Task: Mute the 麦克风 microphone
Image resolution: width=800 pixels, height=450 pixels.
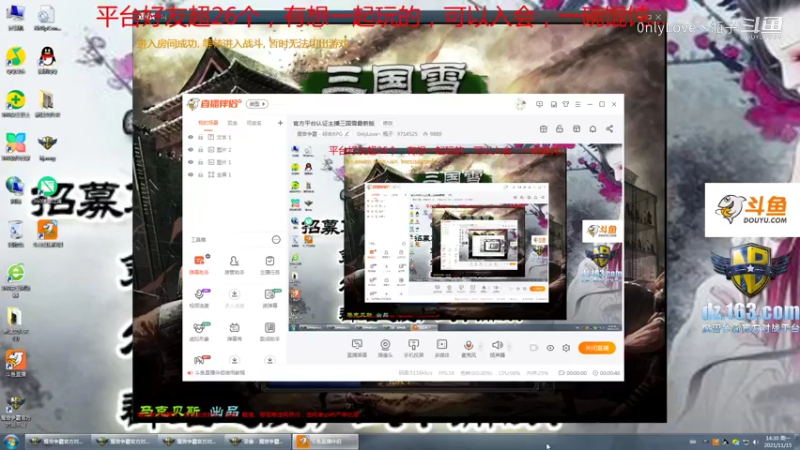Action: (468, 348)
